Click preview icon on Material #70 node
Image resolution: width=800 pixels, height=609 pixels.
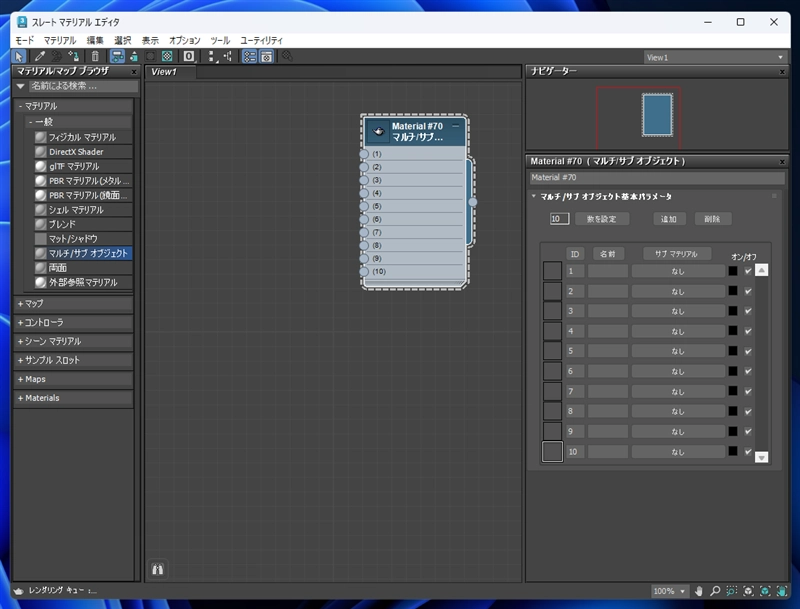pos(378,132)
